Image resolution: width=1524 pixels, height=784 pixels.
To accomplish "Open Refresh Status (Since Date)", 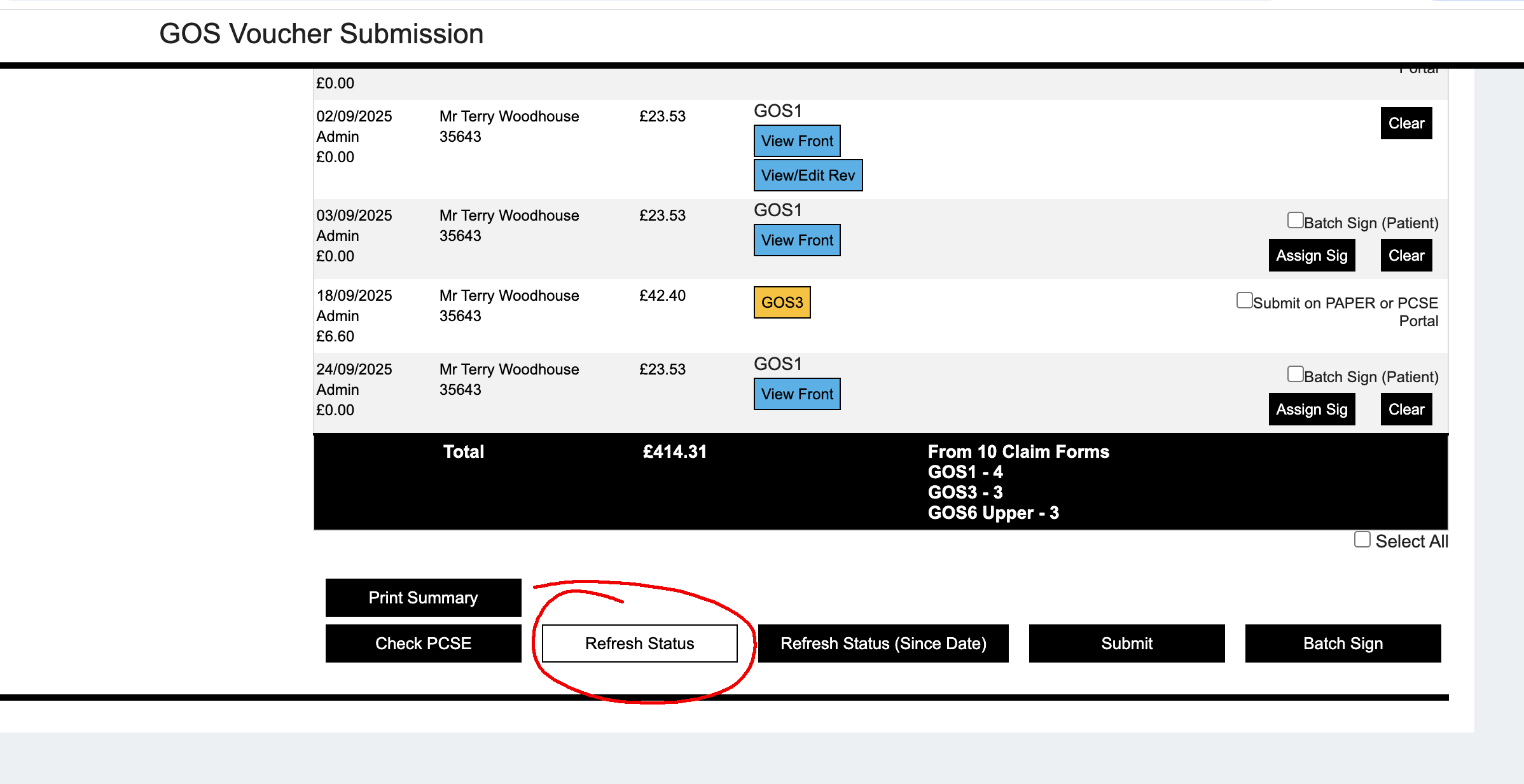I will click(883, 643).
